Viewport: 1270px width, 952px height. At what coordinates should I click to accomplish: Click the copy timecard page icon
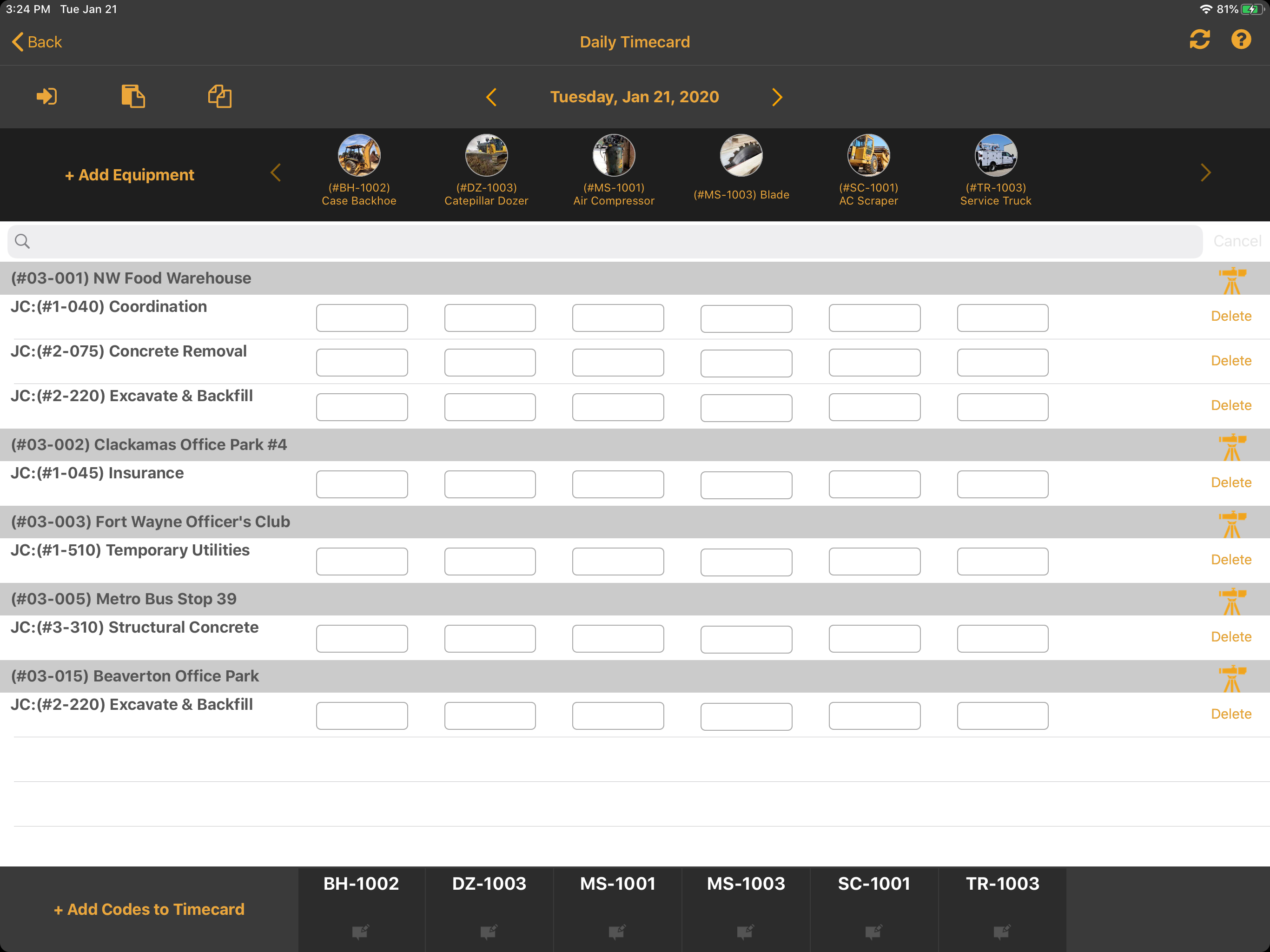coord(133,97)
